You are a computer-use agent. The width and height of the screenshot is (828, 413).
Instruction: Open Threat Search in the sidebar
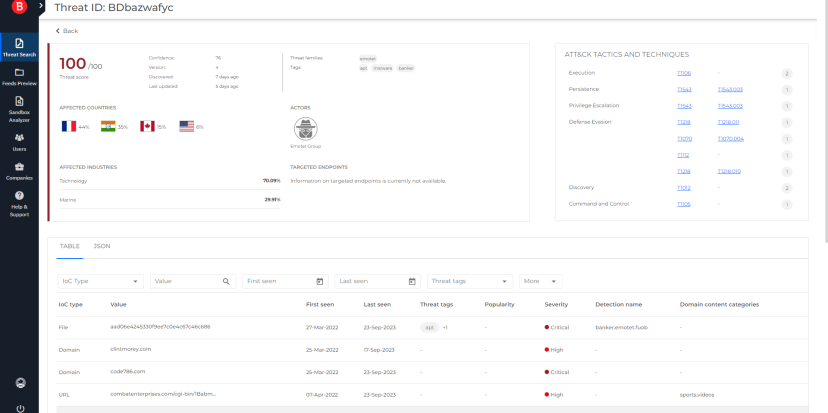(19, 47)
